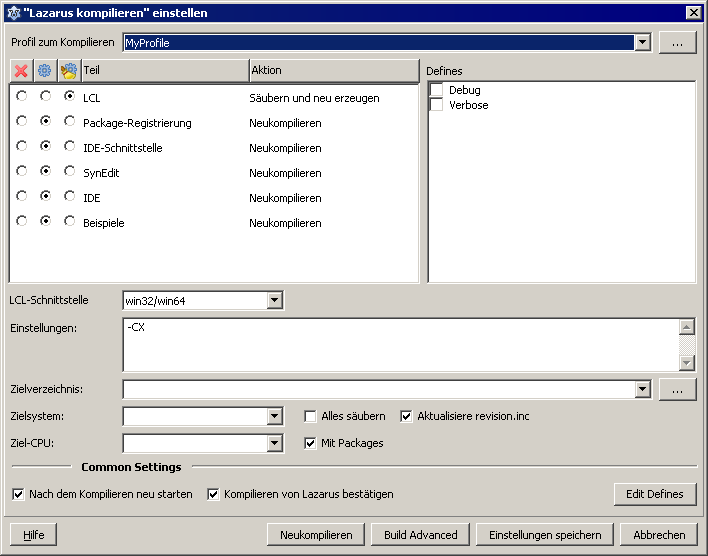The image size is (708, 556).
Task: Enable the Debug define checkbox
Action: [436, 90]
